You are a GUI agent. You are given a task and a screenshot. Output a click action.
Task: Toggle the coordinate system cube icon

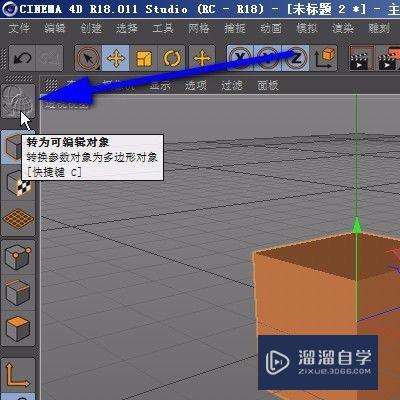pyautogui.click(x=324, y=58)
